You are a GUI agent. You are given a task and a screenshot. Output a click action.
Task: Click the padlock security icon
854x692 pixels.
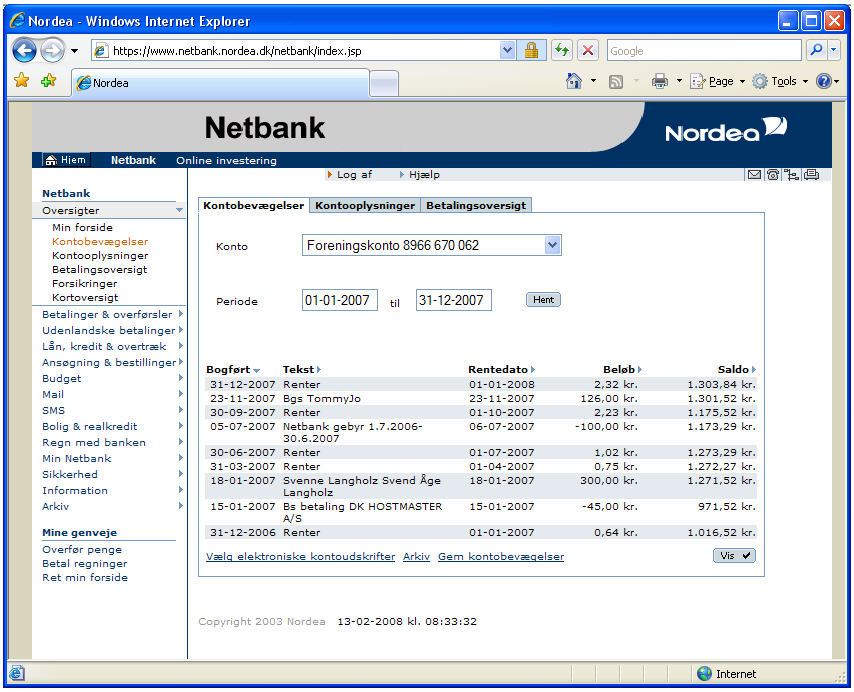coord(531,51)
